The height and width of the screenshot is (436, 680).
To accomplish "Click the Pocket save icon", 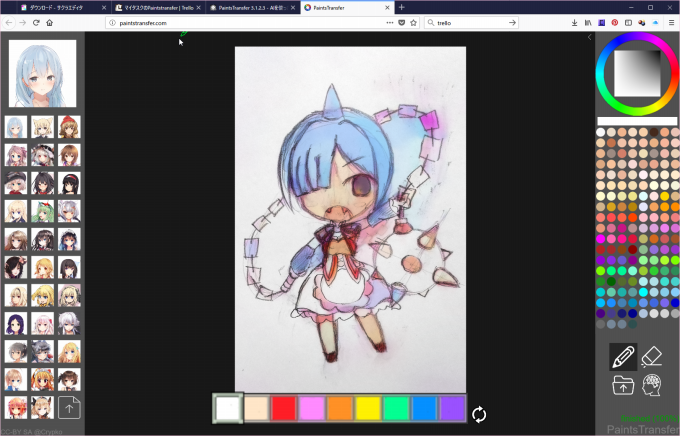I will (x=402, y=23).
